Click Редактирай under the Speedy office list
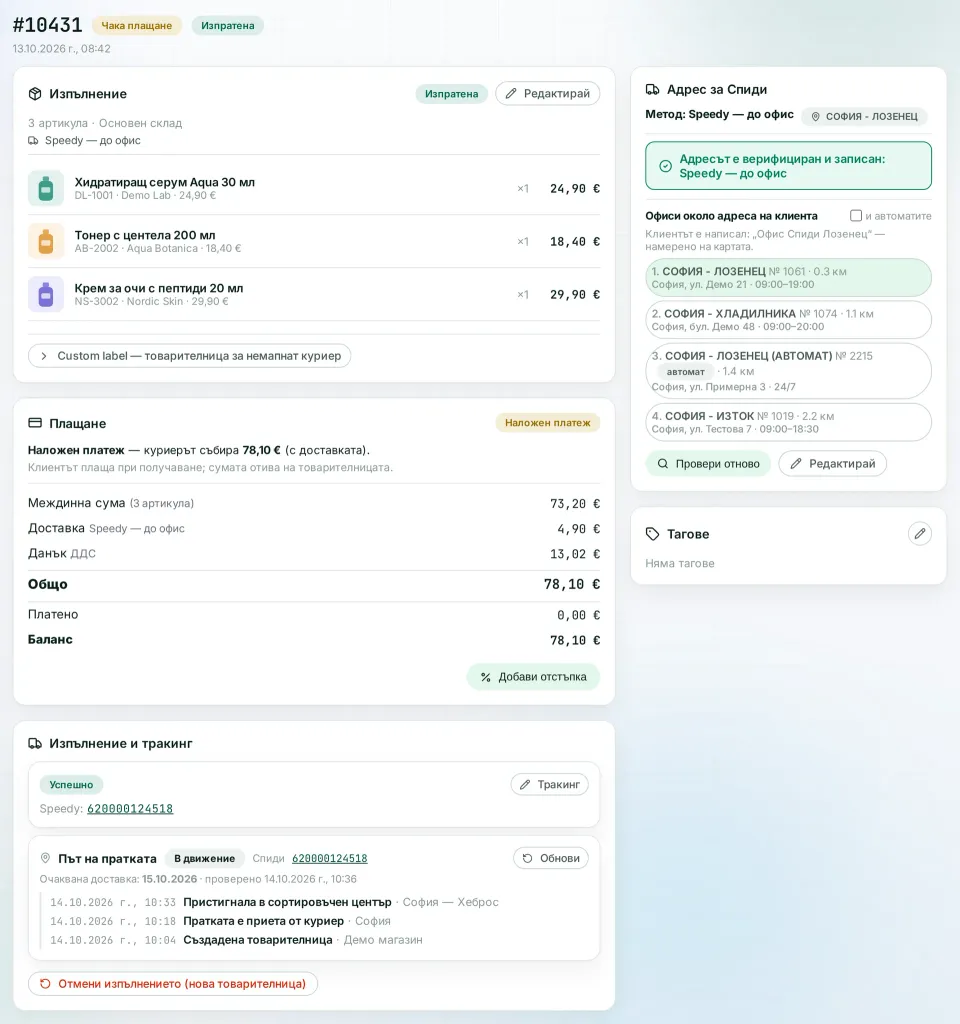 coord(833,464)
